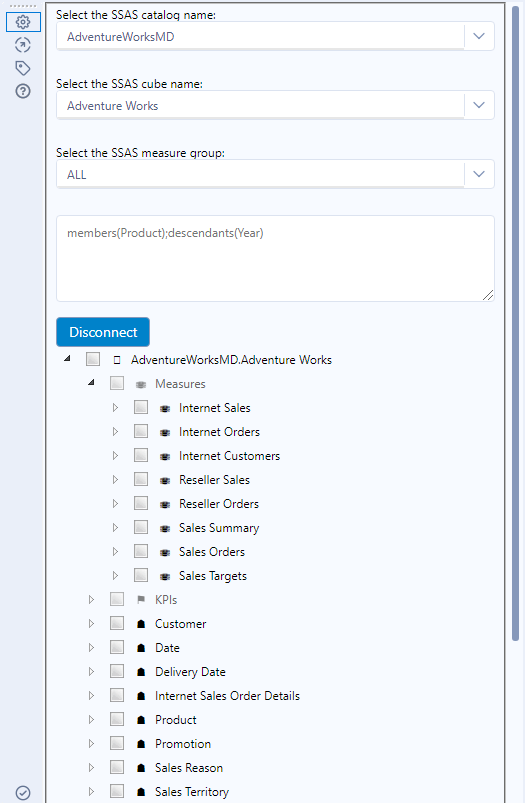Expand the KPIs node

coord(91,600)
